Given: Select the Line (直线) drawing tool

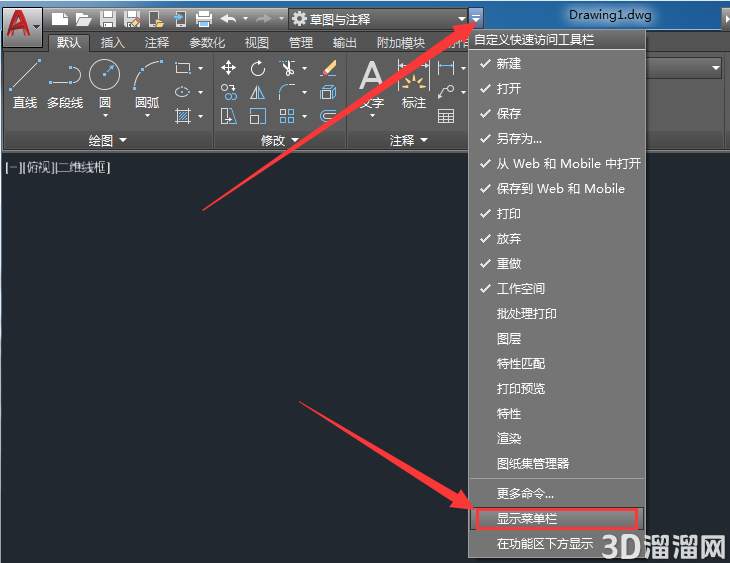Looking at the screenshot, I should [25, 85].
